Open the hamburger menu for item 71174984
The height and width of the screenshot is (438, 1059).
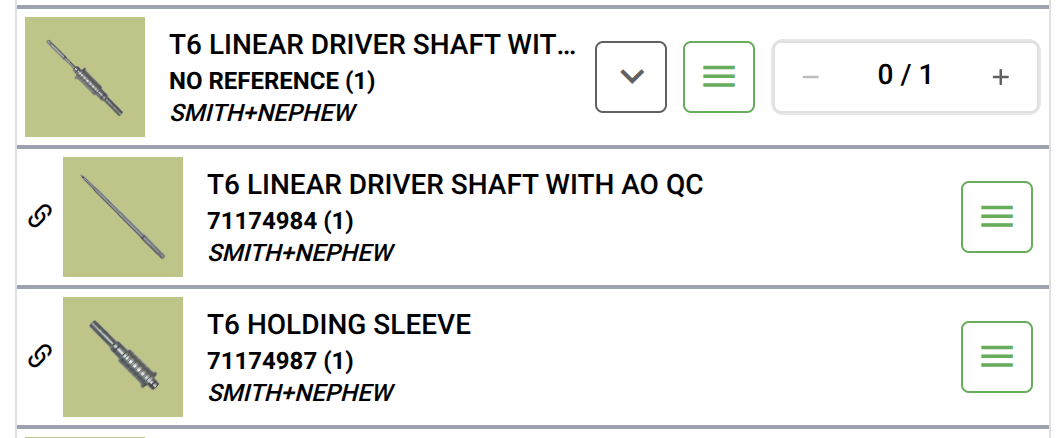[x=996, y=217]
